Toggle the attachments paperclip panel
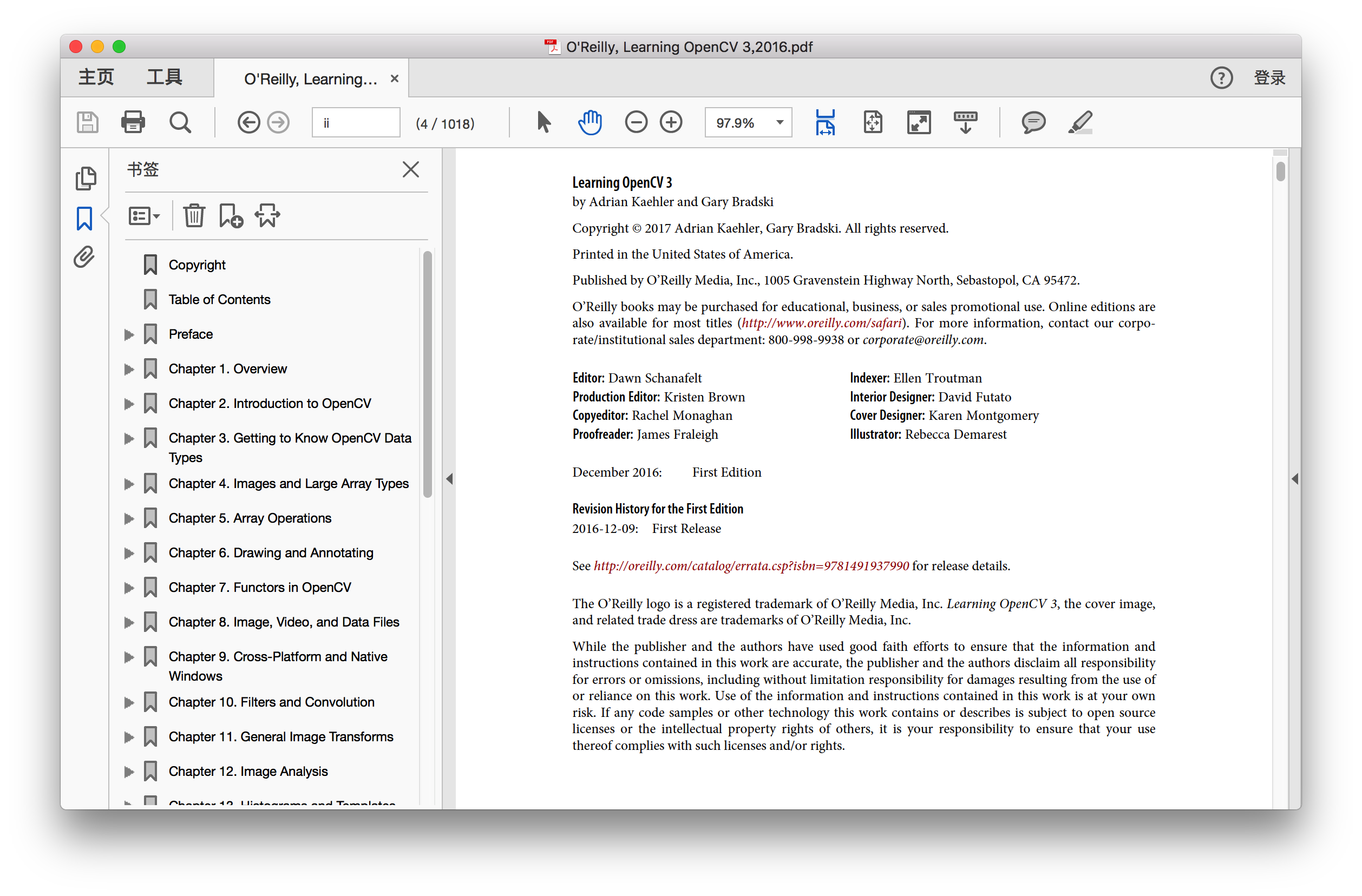The height and width of the screenshot is (896, 1362). click(x=84, y=257)
